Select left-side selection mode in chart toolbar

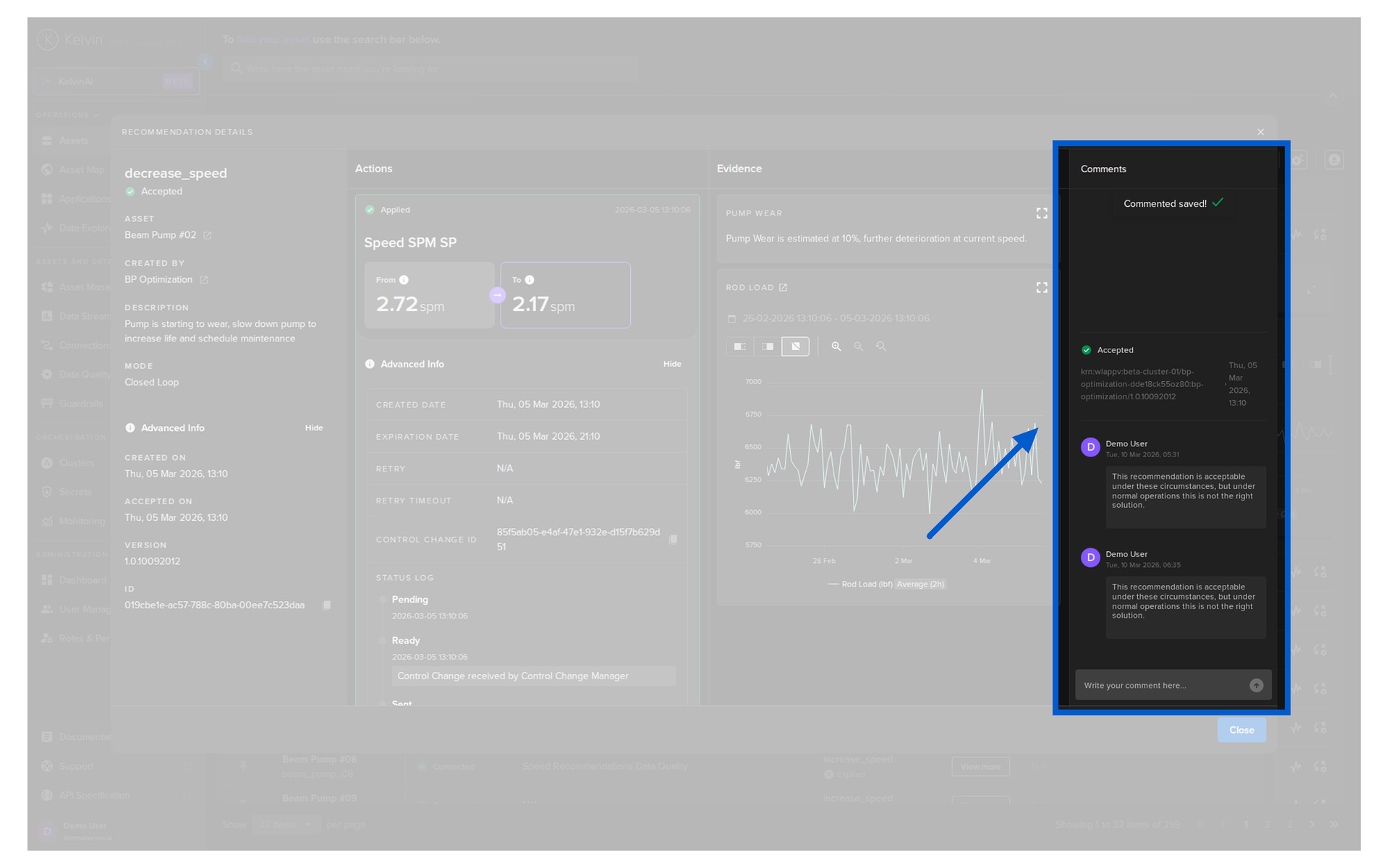[739, 346]
